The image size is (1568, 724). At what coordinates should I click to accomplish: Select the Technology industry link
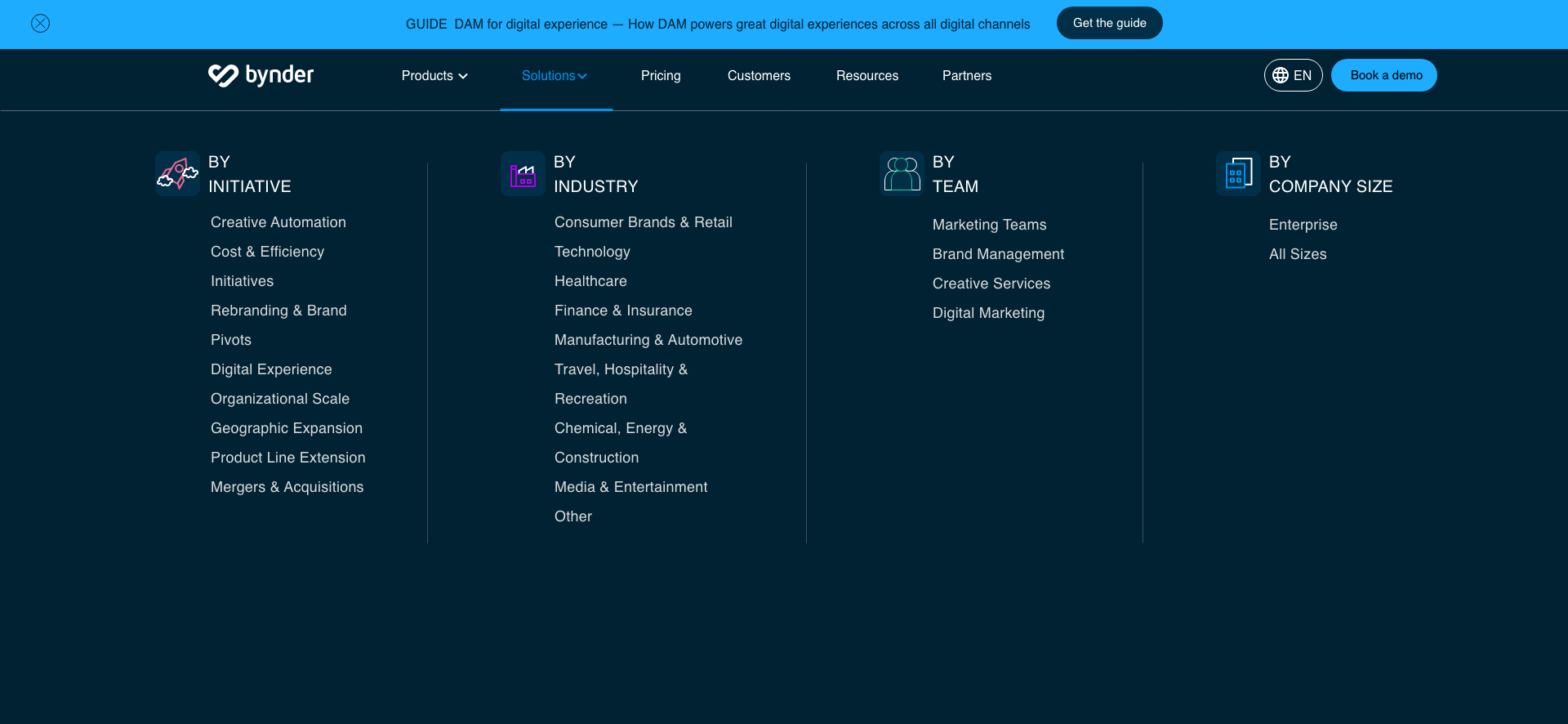592,252
